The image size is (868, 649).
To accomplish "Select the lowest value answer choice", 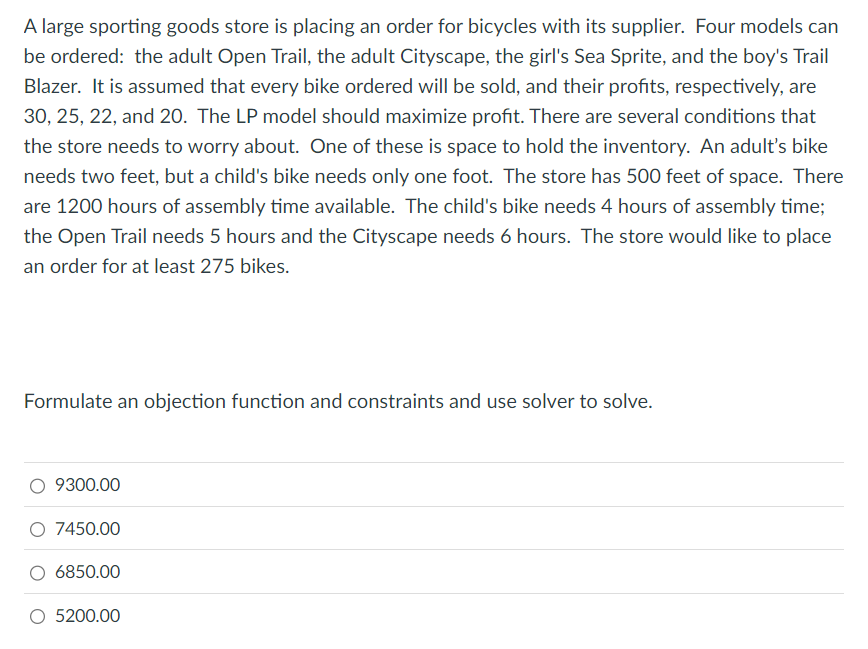I will point(37,616).
